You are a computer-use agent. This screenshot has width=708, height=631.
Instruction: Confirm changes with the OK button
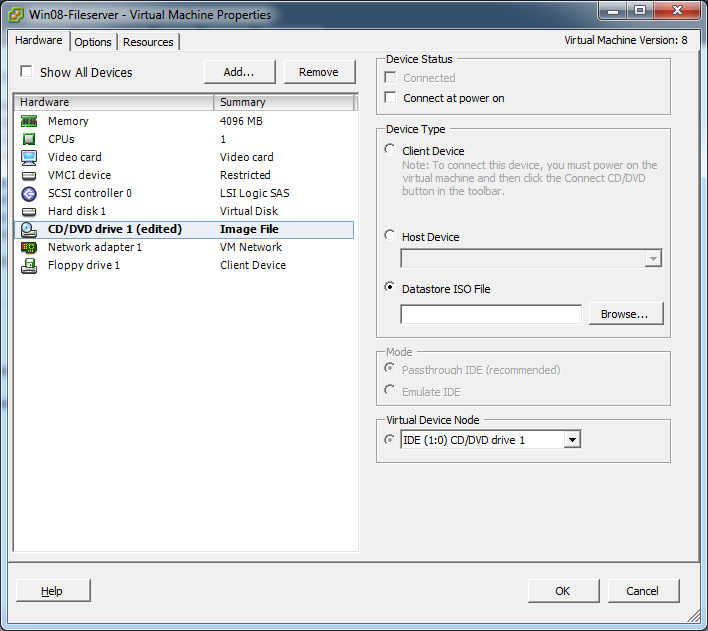[563, 591]
